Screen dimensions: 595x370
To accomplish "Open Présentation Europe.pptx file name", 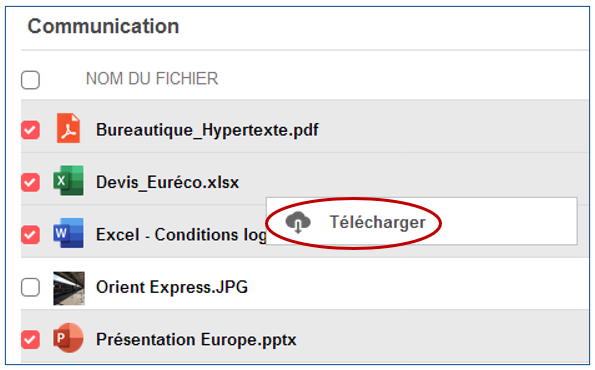I will tap(196, 340).
